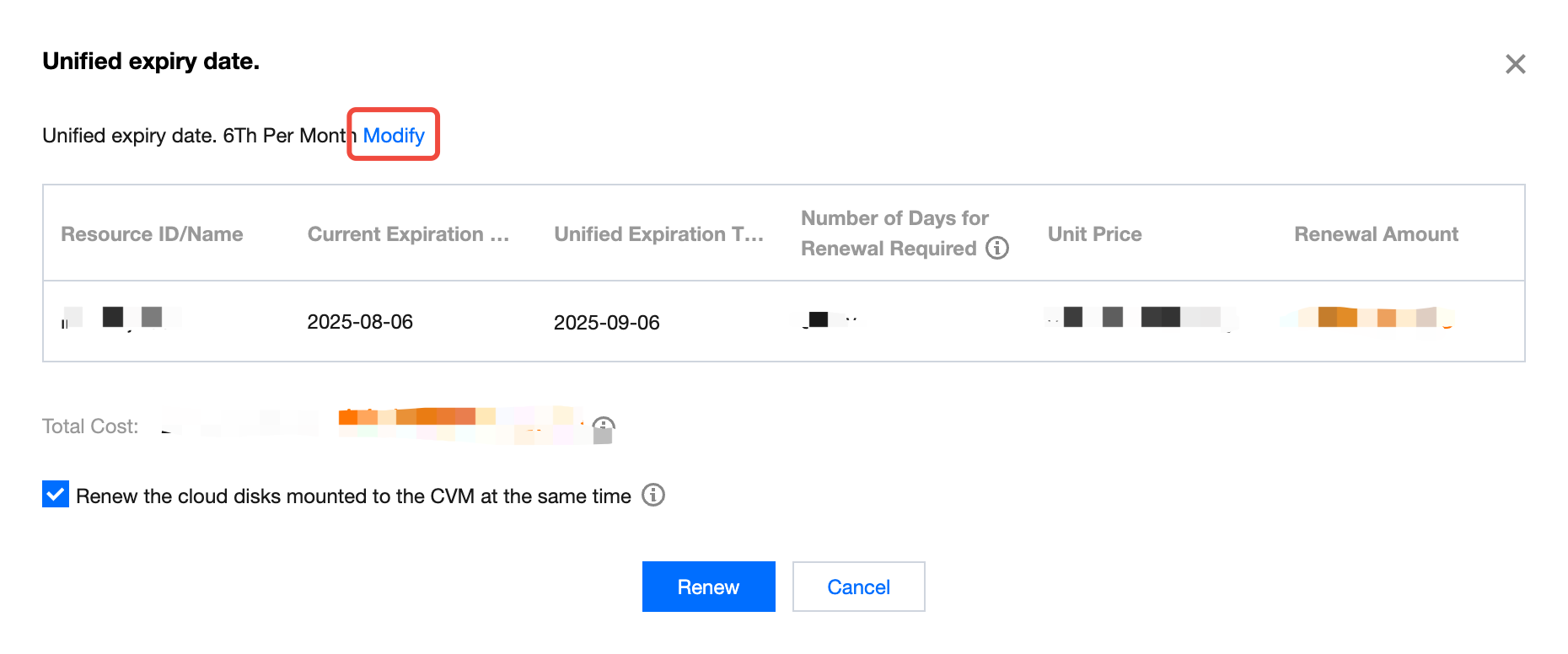Click the Renewal Amount column header

(1376, 234)
